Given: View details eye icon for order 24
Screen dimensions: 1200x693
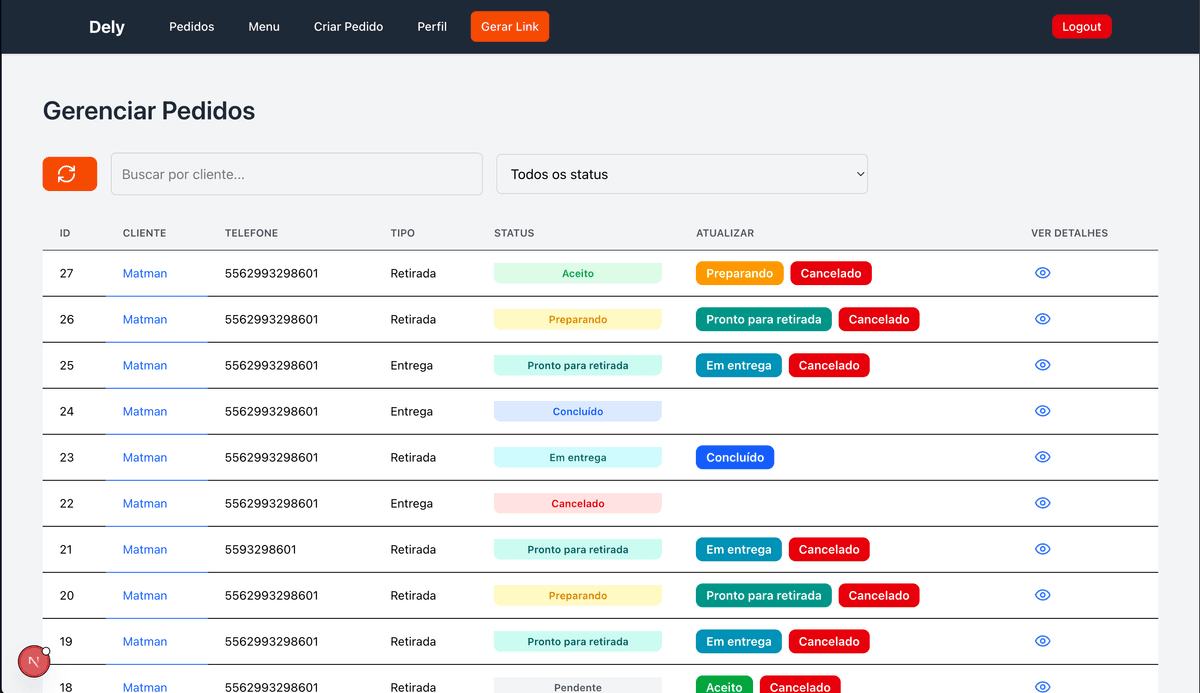Looking at the screenshot, I should point(1042,410).
